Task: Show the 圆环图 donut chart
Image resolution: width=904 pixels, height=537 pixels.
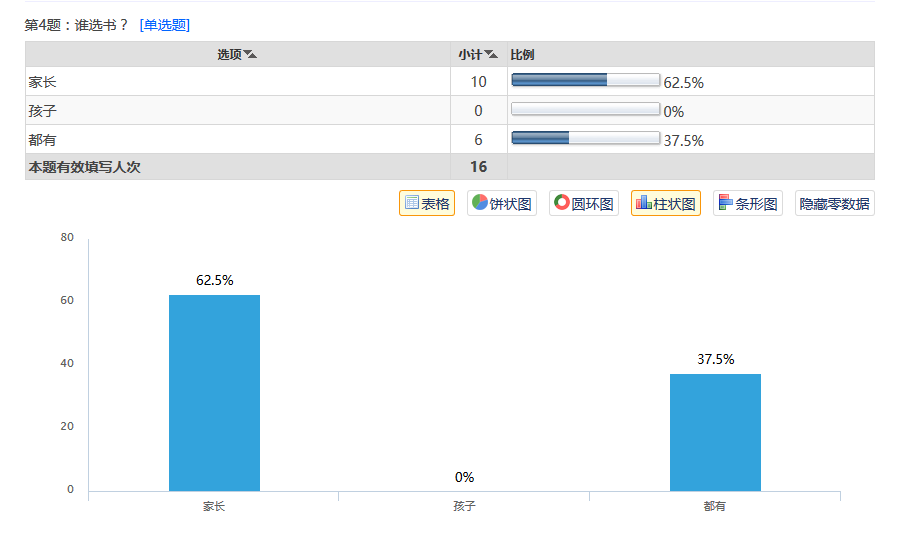Action: pyautogui.click(x=583, y=203)
